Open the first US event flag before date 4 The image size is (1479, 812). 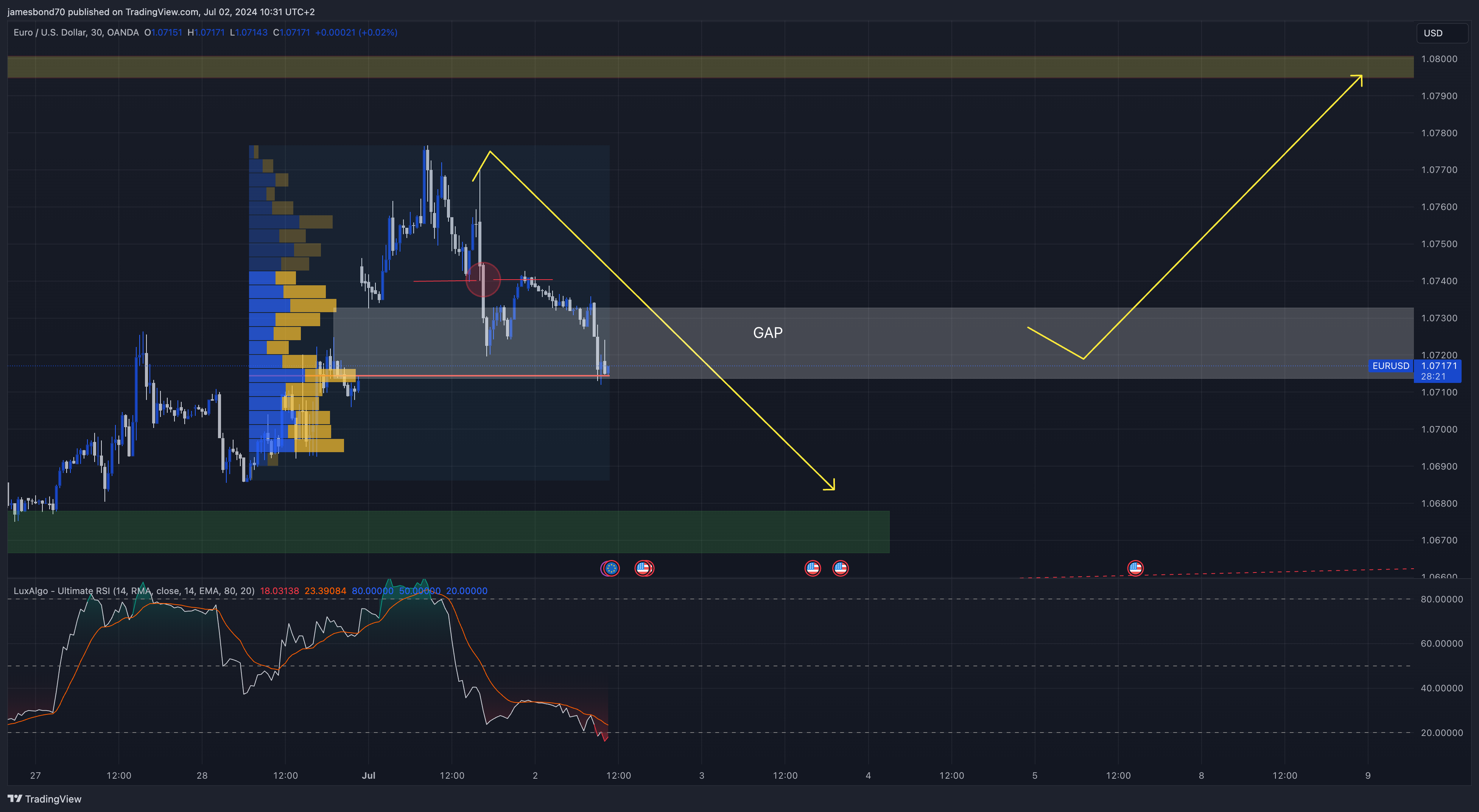tap(813, 568)
